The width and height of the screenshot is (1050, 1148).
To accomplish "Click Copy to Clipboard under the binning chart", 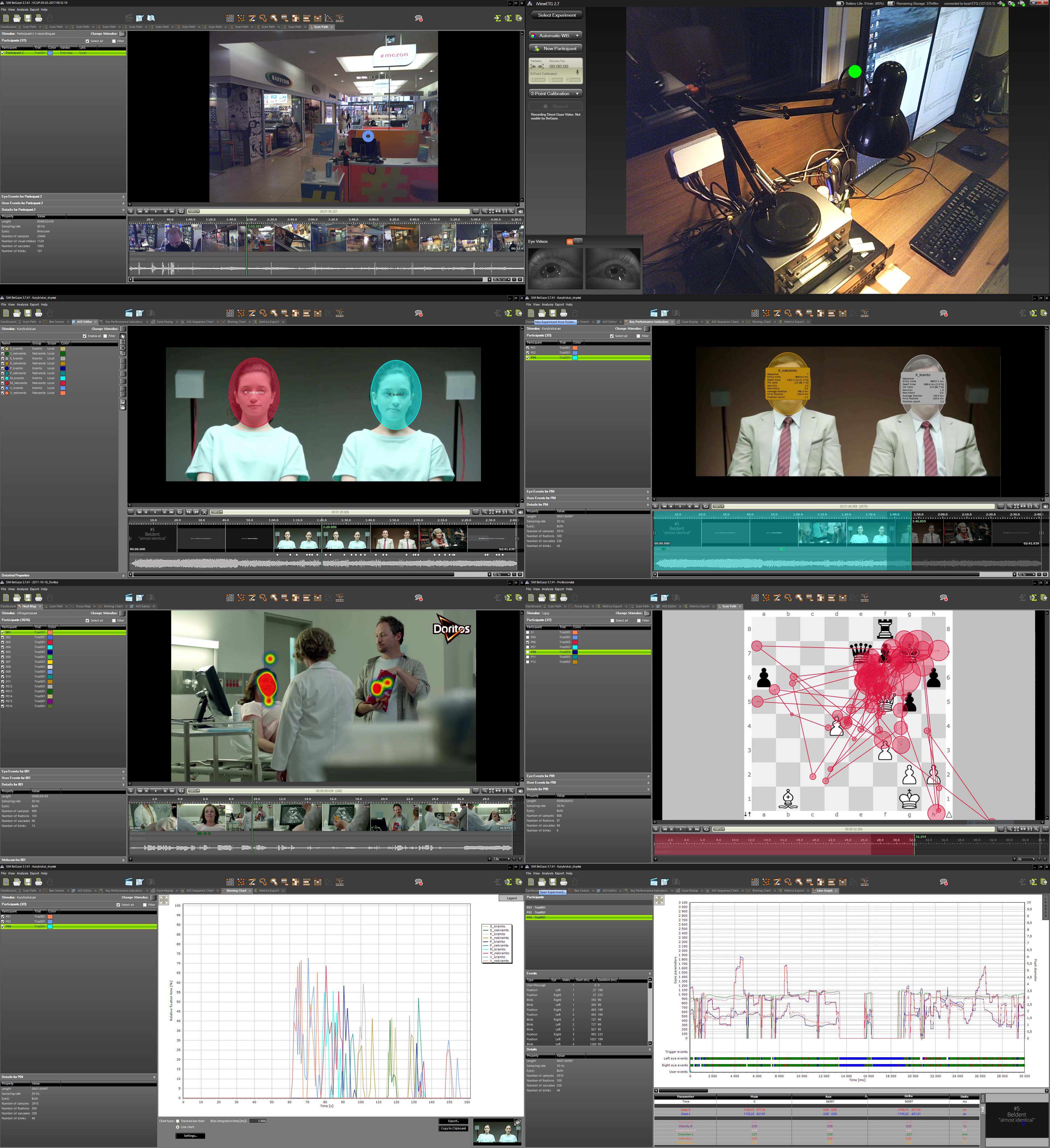I will (x=453, y=1128).
